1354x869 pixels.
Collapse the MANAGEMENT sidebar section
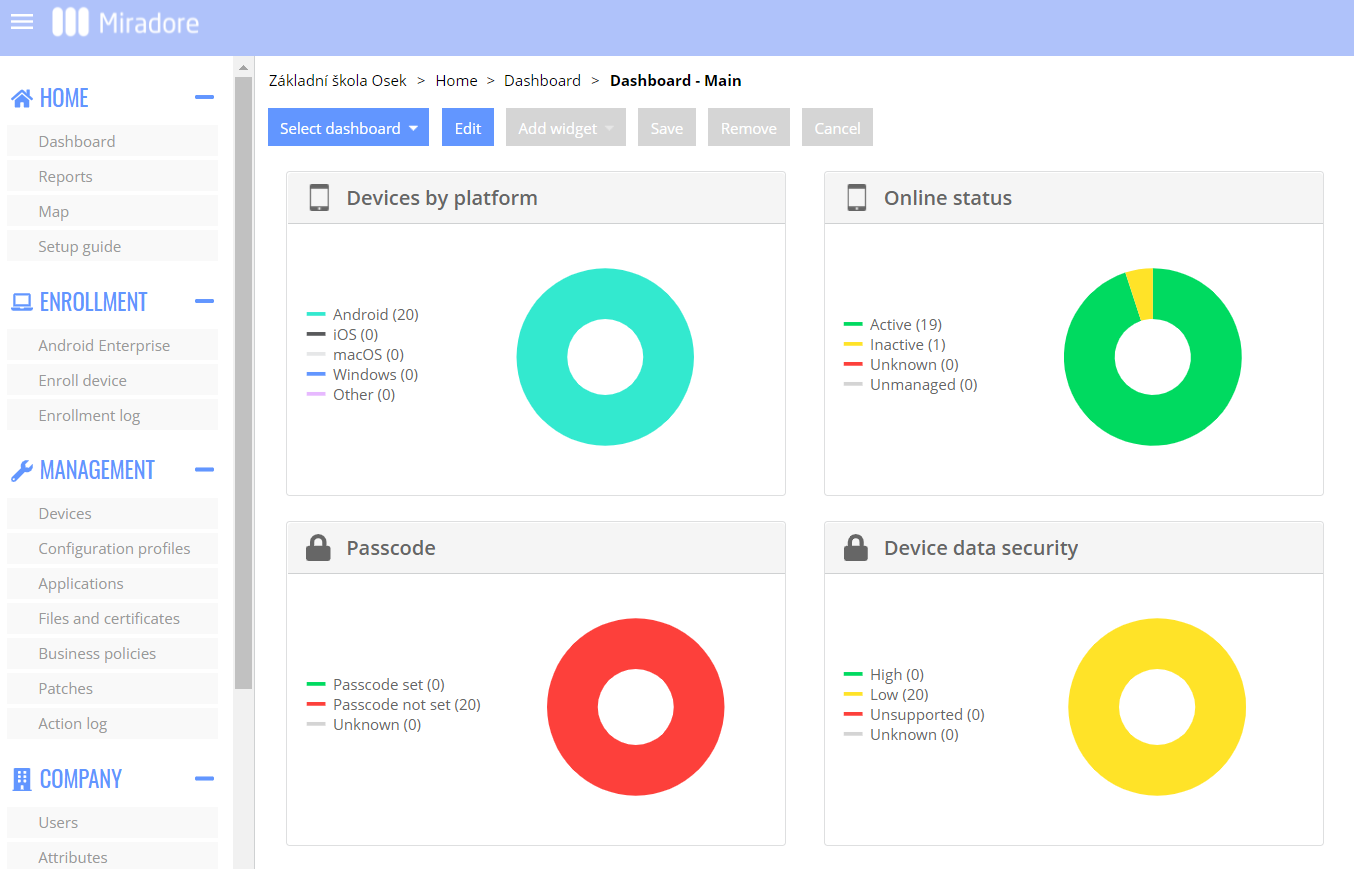204,470
